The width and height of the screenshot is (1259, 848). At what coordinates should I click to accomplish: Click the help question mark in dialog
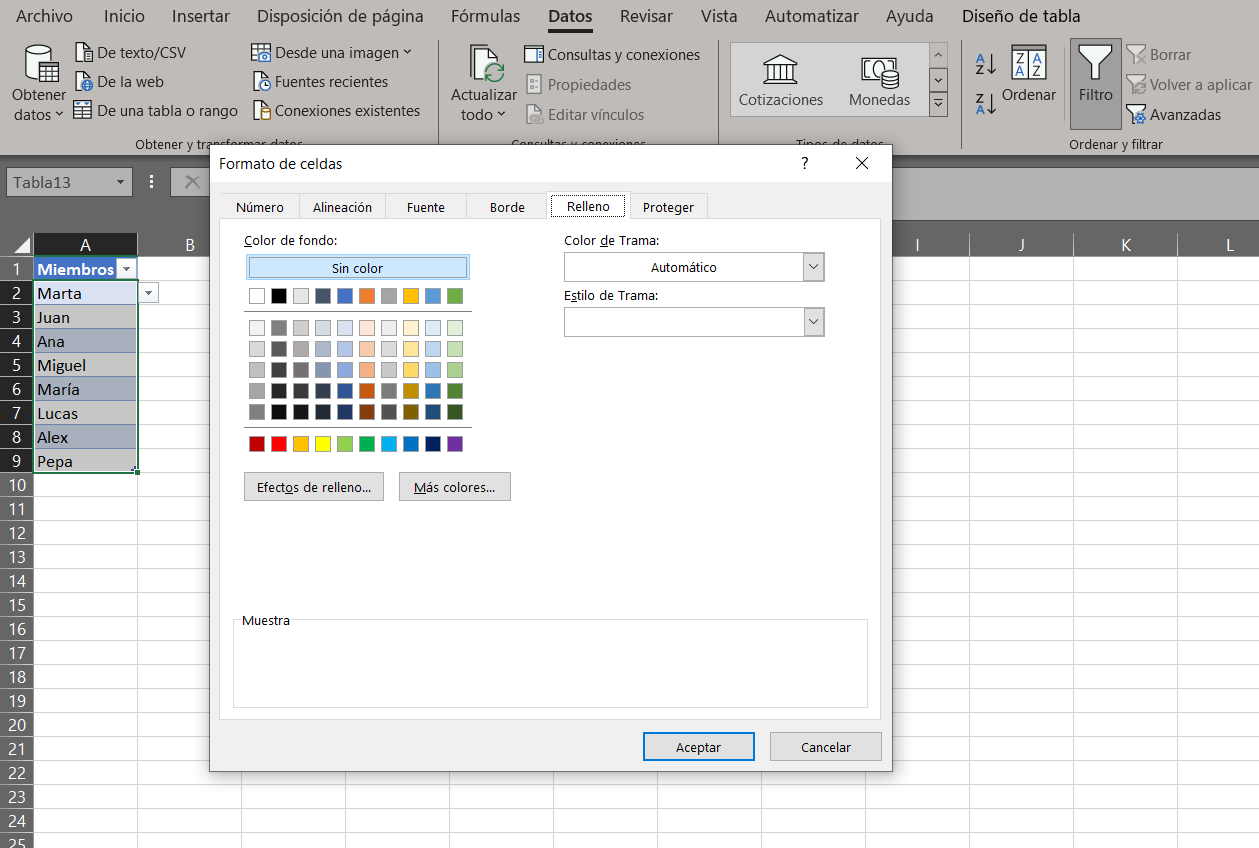point(805,163)
